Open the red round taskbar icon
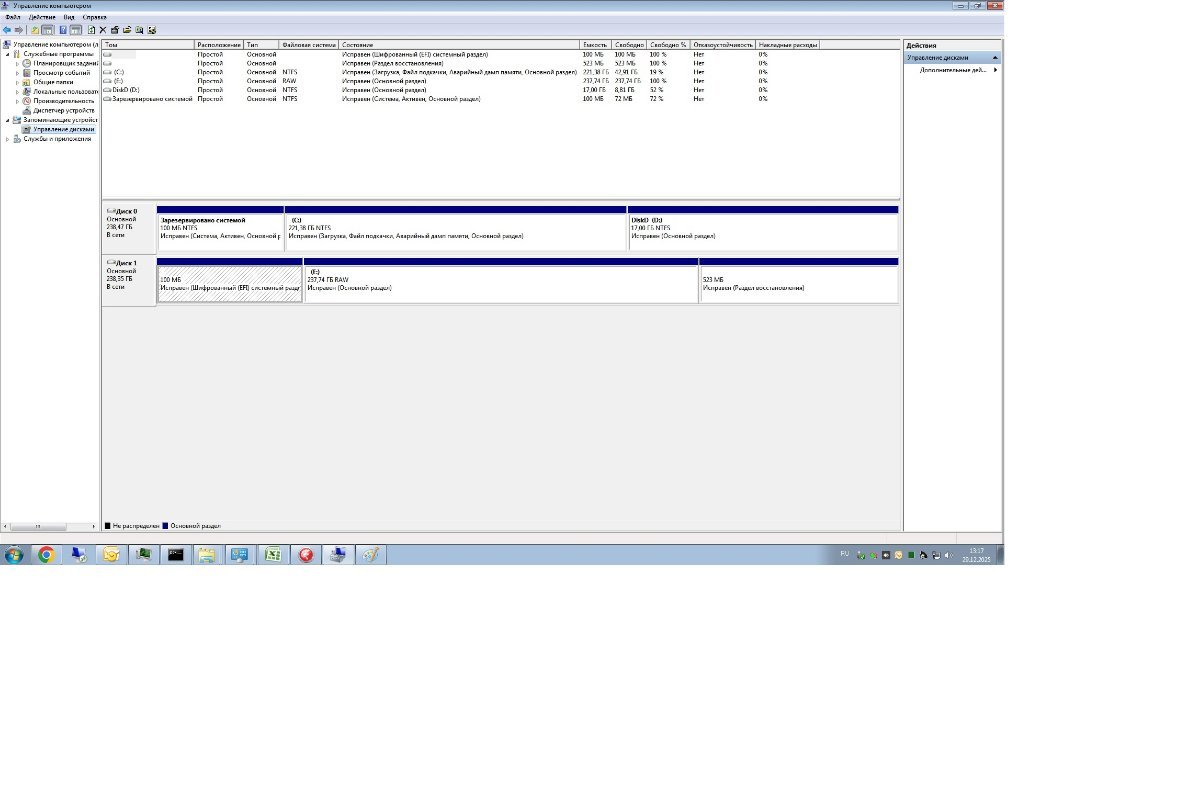The width and height of the screenshot is (1200, 788). 305,555
